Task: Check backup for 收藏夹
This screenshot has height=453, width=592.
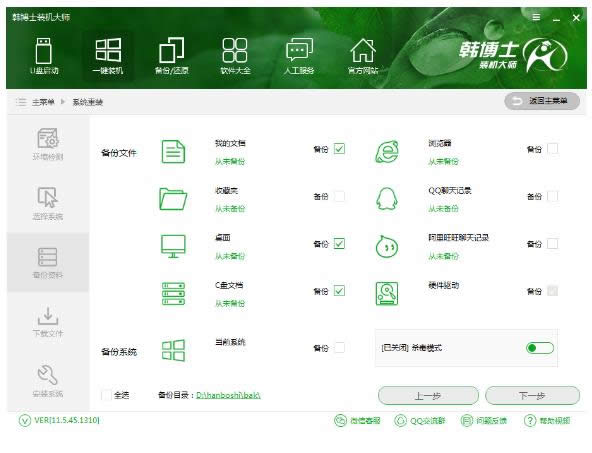Action: click(339, 196)
